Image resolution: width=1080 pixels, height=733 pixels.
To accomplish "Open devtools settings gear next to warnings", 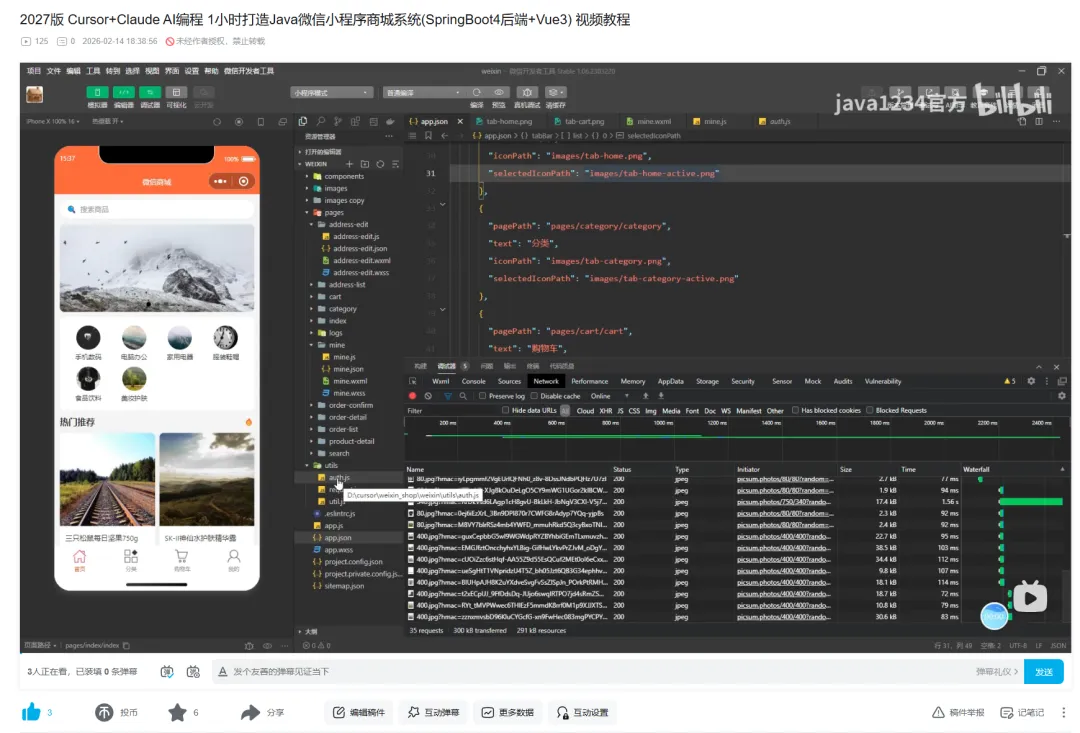I will [1031, 381].
